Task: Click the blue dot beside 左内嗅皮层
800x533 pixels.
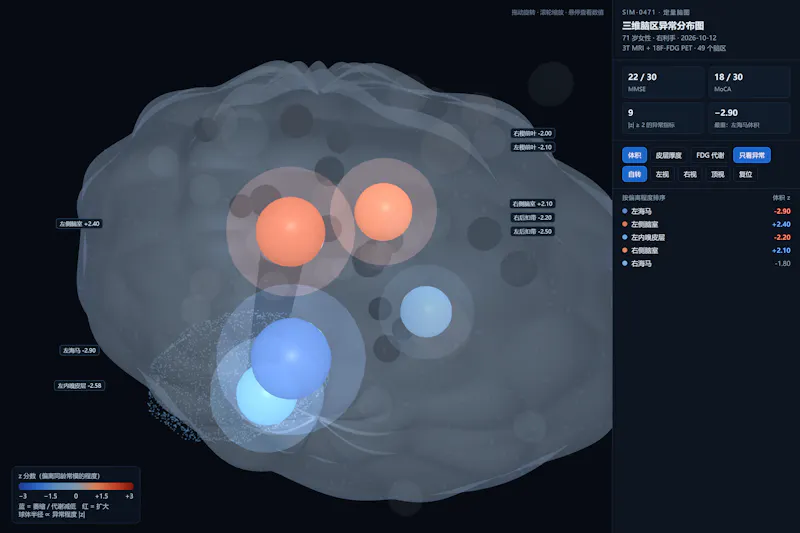Action: pos(625,237)
